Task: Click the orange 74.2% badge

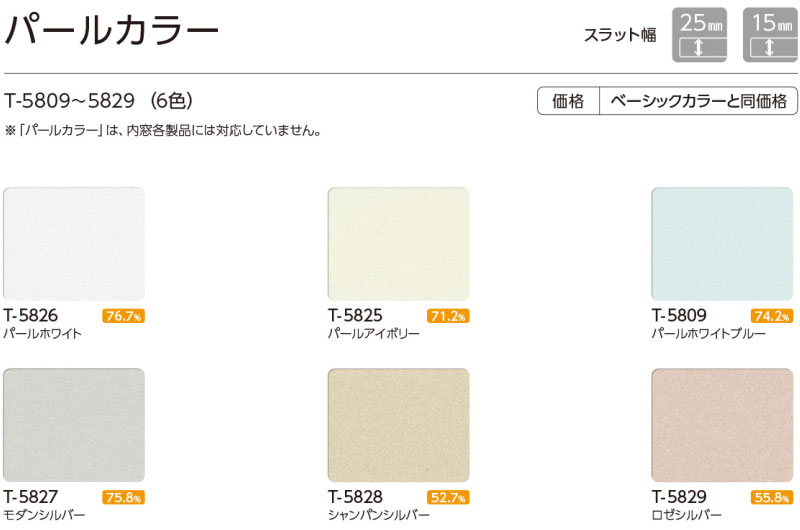Action: click(x=771, y=316)
